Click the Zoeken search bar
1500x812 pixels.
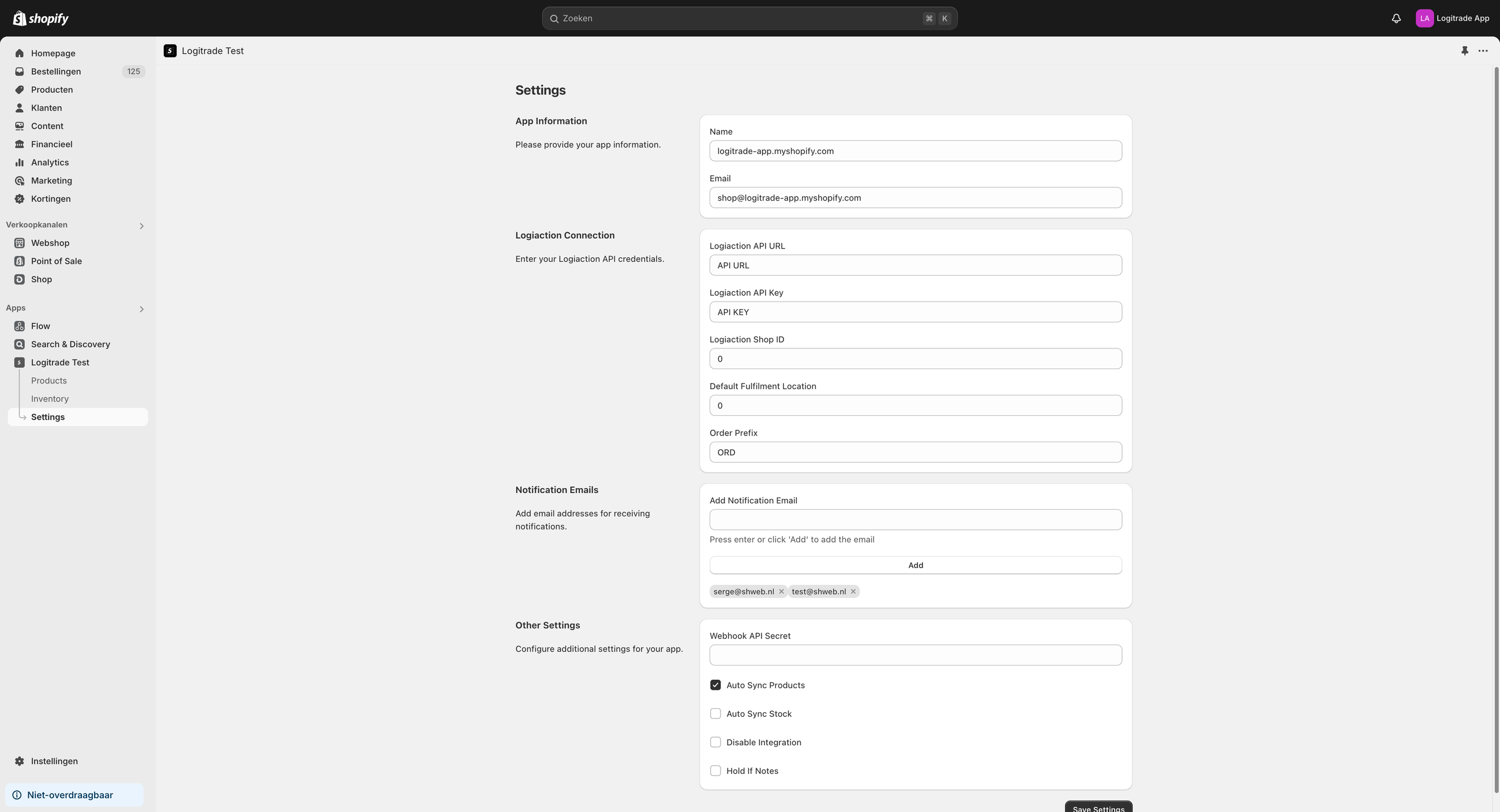pyautogui.click(x=749, y=18)
